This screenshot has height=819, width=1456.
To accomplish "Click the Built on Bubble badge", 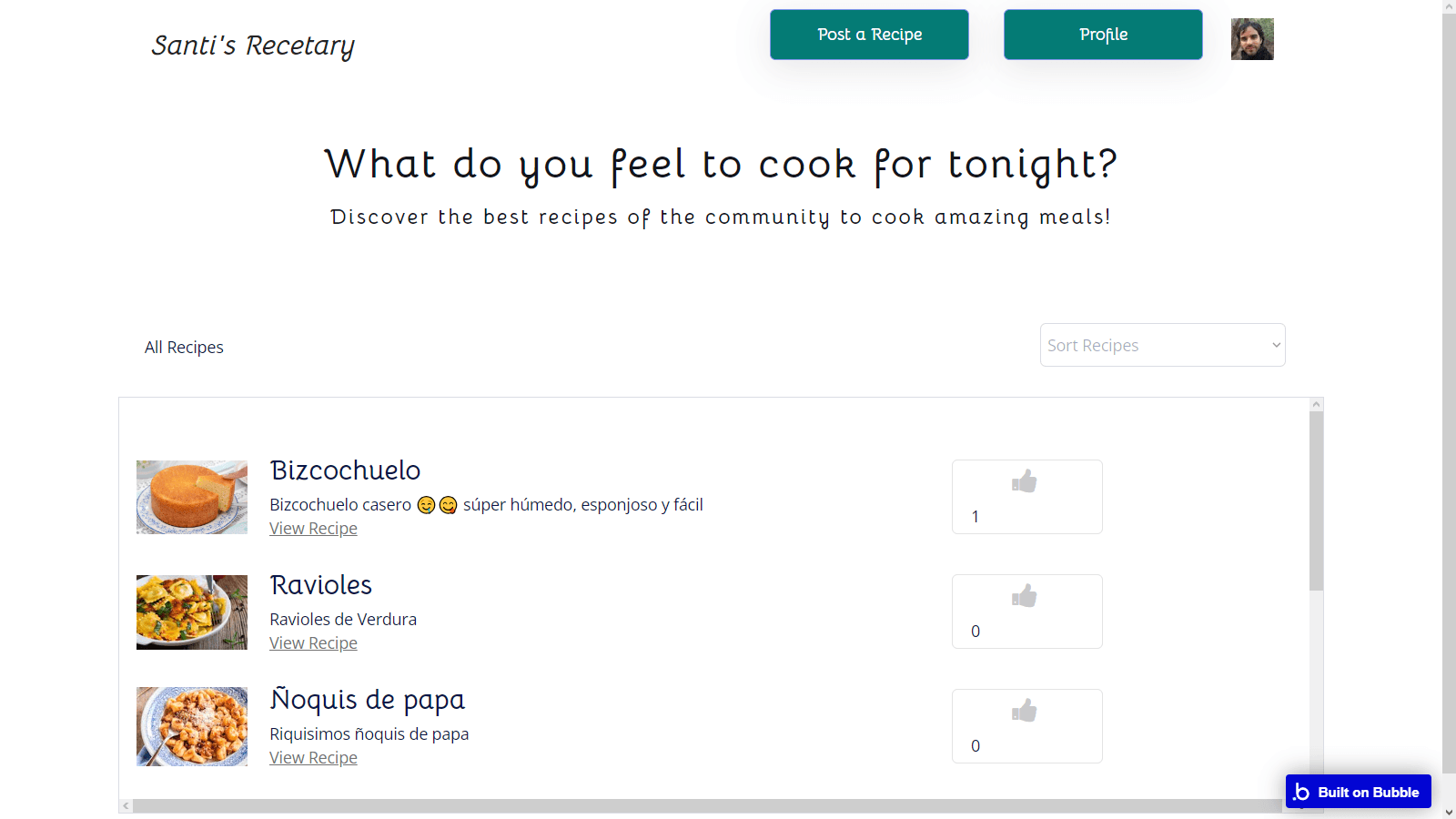I will pos(1358,792).
